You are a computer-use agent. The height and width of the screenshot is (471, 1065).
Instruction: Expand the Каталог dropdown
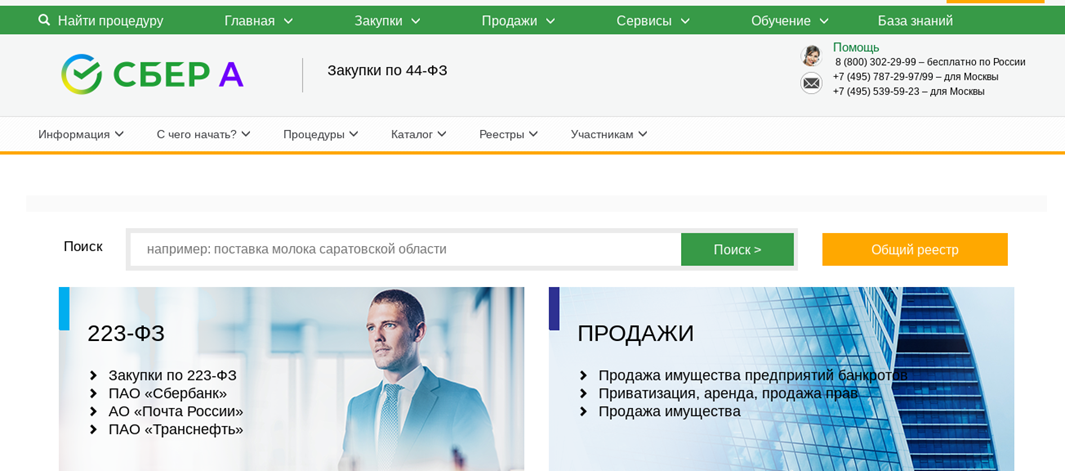418,134
